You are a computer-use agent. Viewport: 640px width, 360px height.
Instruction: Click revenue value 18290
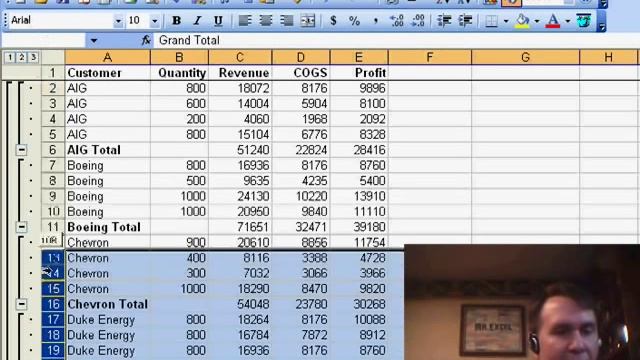point(240,289)
